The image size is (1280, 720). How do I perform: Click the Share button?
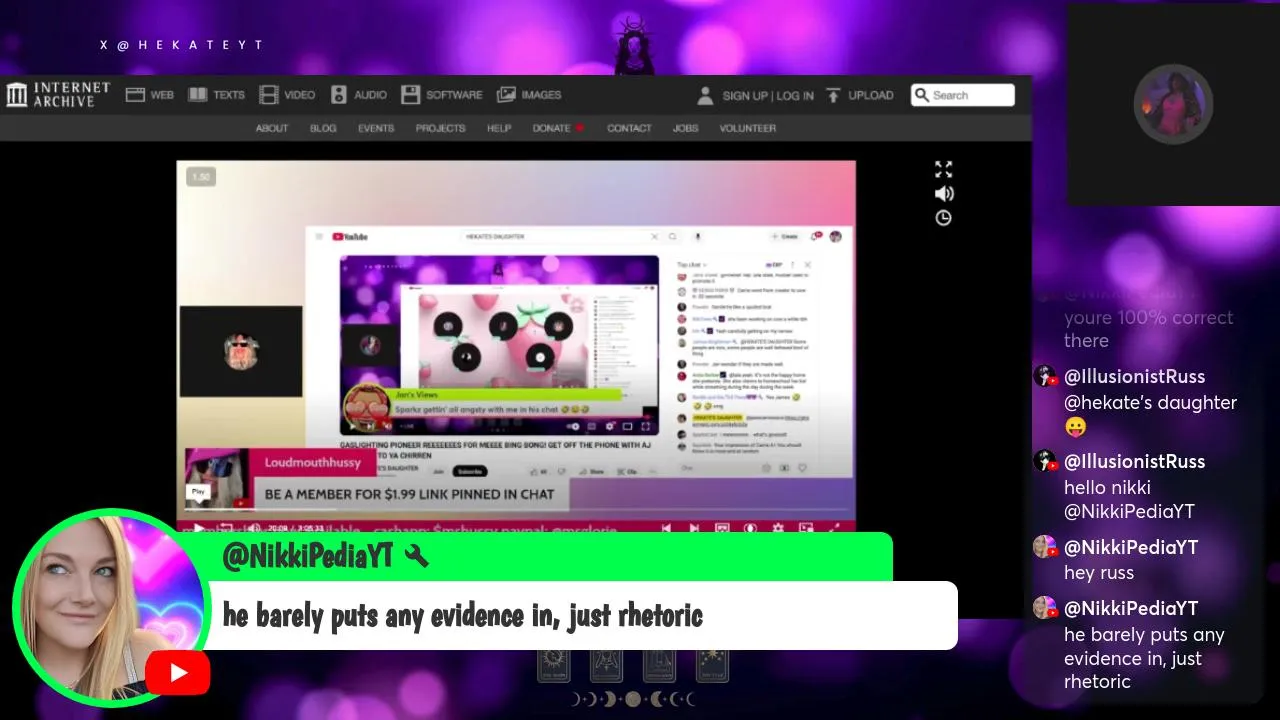(x=591, y=471)
